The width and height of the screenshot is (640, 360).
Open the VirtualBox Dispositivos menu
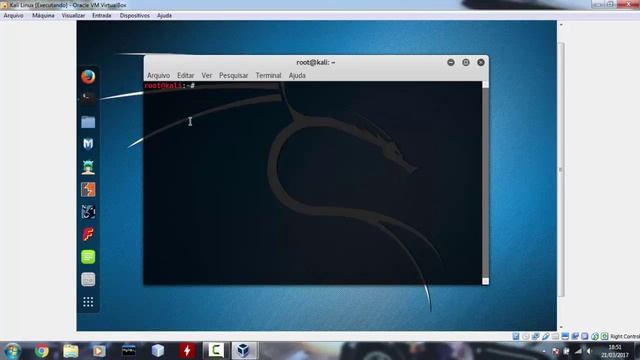click(x=135, y=16)
